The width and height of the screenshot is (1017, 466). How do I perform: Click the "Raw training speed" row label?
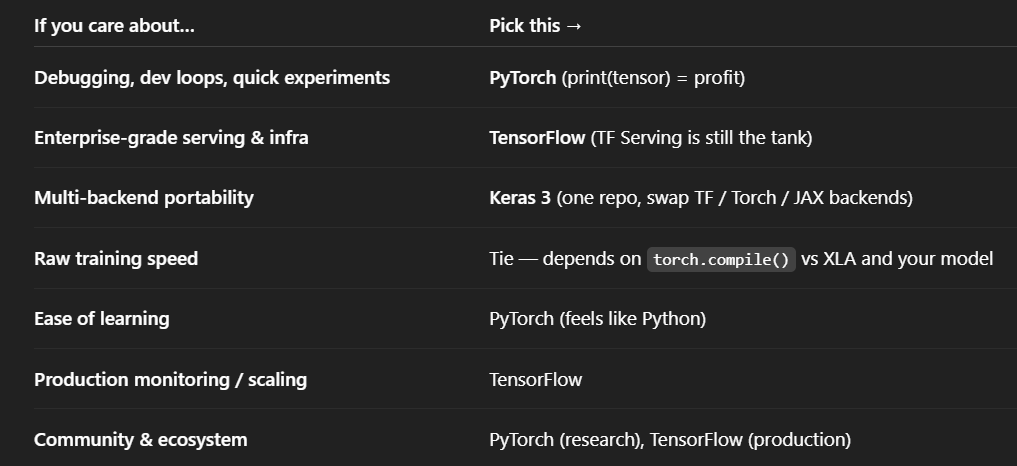point(116,259)
